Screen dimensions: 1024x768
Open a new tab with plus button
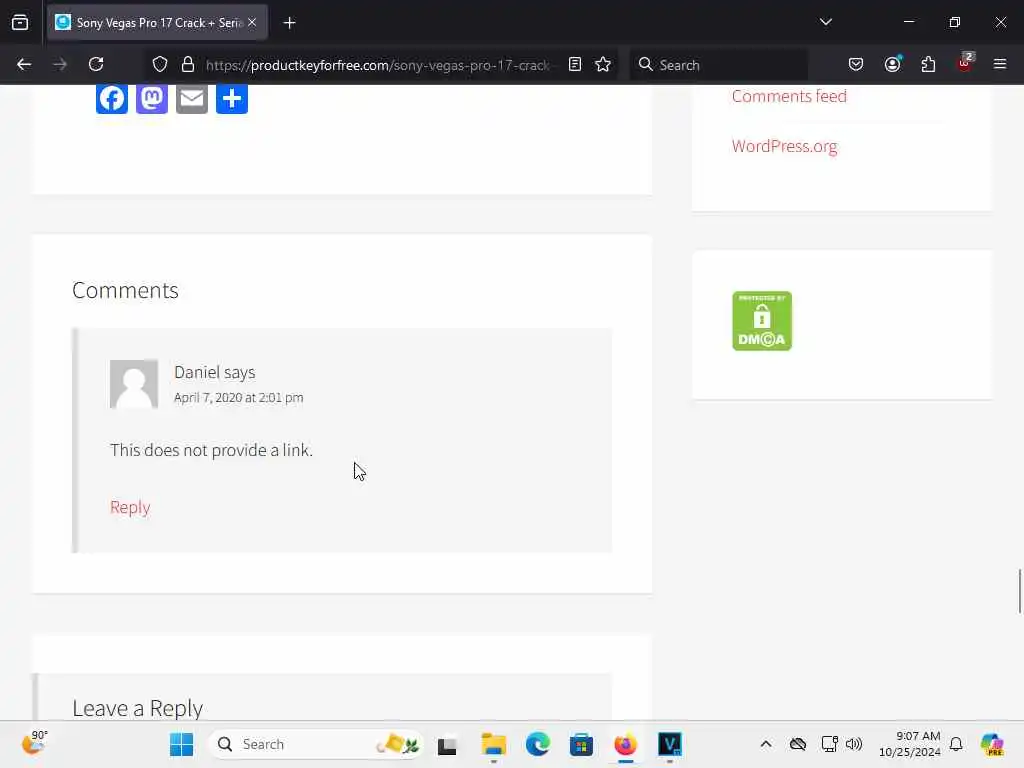pyautogui.click(x=289, y=23)
